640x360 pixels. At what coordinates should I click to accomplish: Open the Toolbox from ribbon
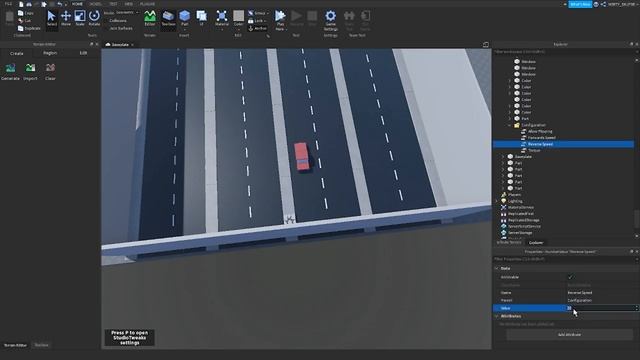click(x=168, y=18)
